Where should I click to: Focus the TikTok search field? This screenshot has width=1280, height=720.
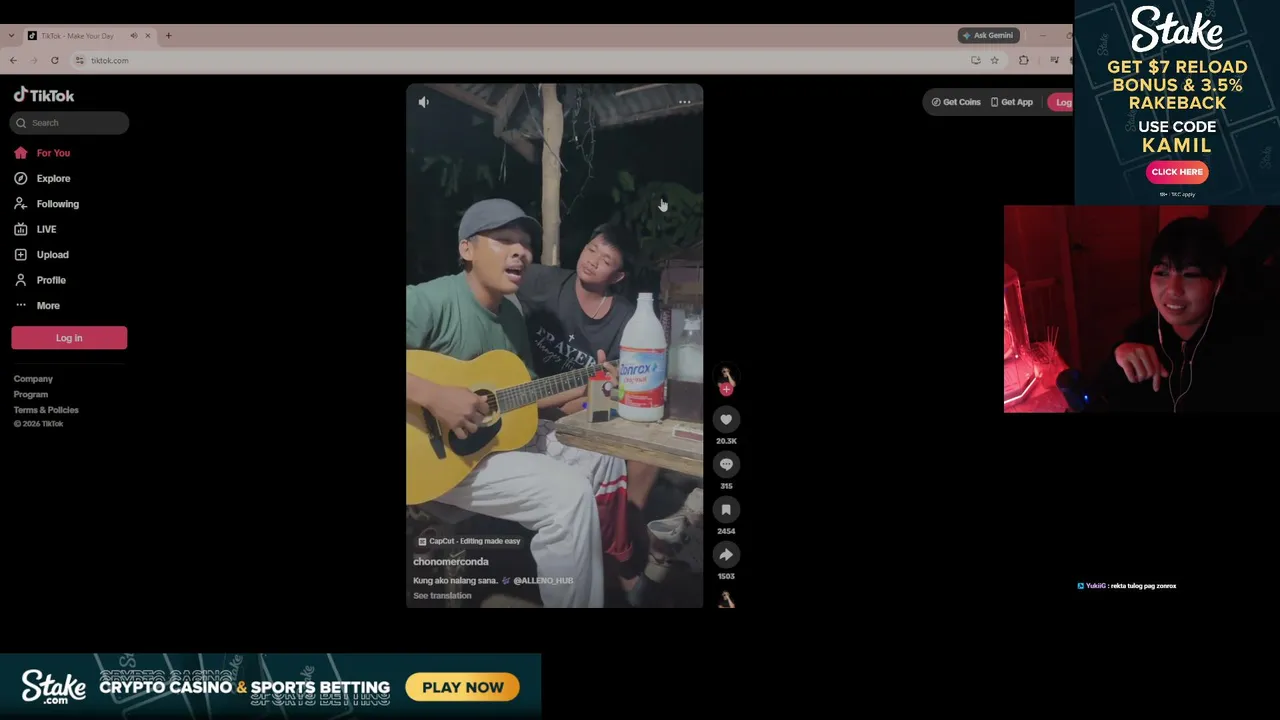[70, 123]
